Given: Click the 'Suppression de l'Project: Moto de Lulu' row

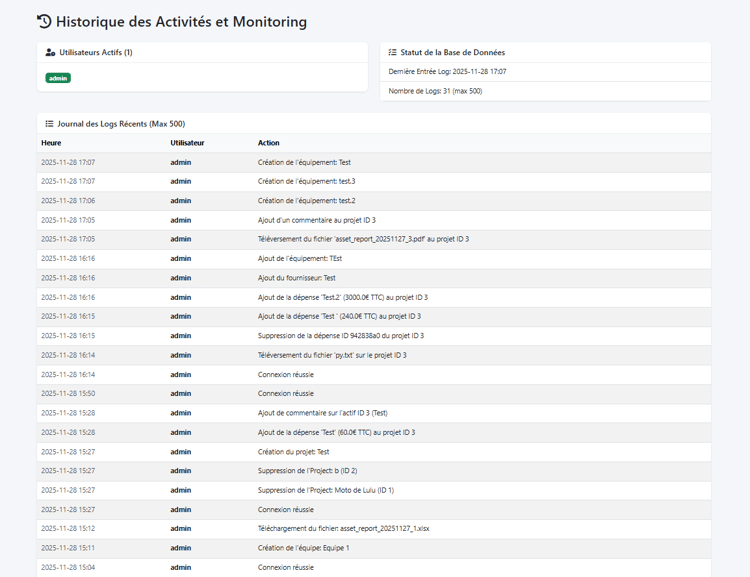Looking at the screenshot, I should [x=326, y=490].
